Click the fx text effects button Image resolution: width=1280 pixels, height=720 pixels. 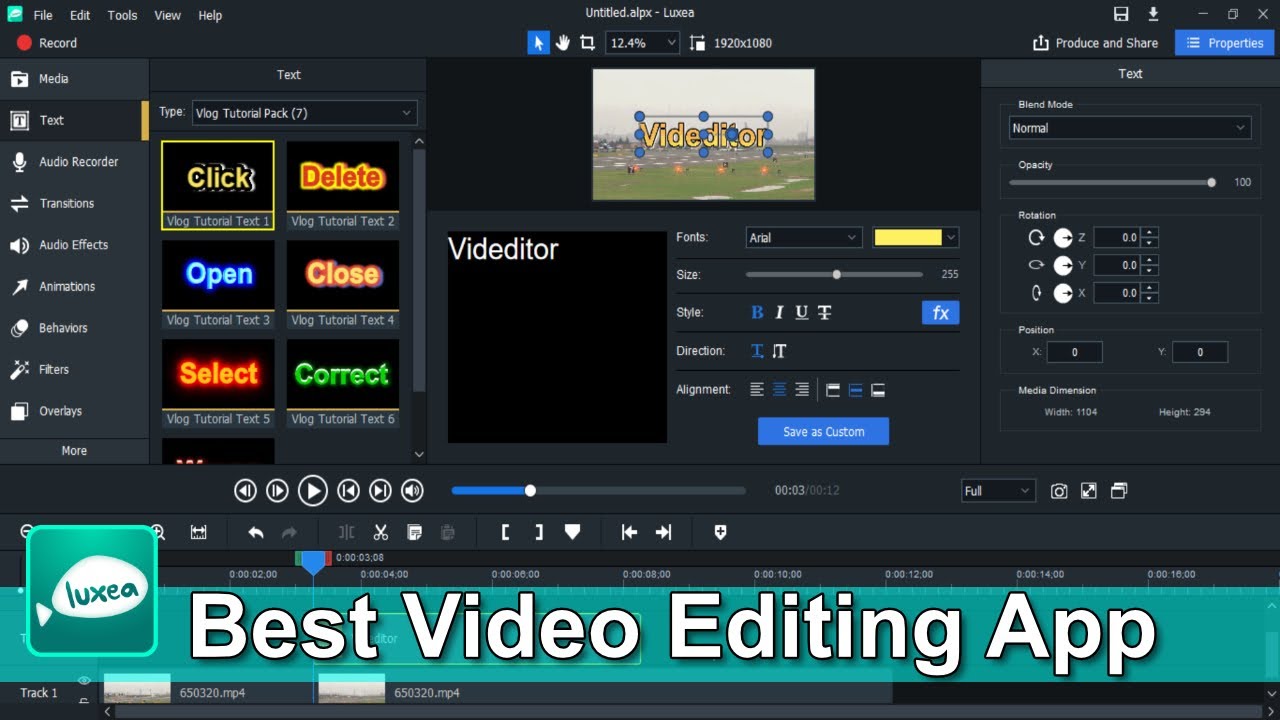(x=941, y=313)
